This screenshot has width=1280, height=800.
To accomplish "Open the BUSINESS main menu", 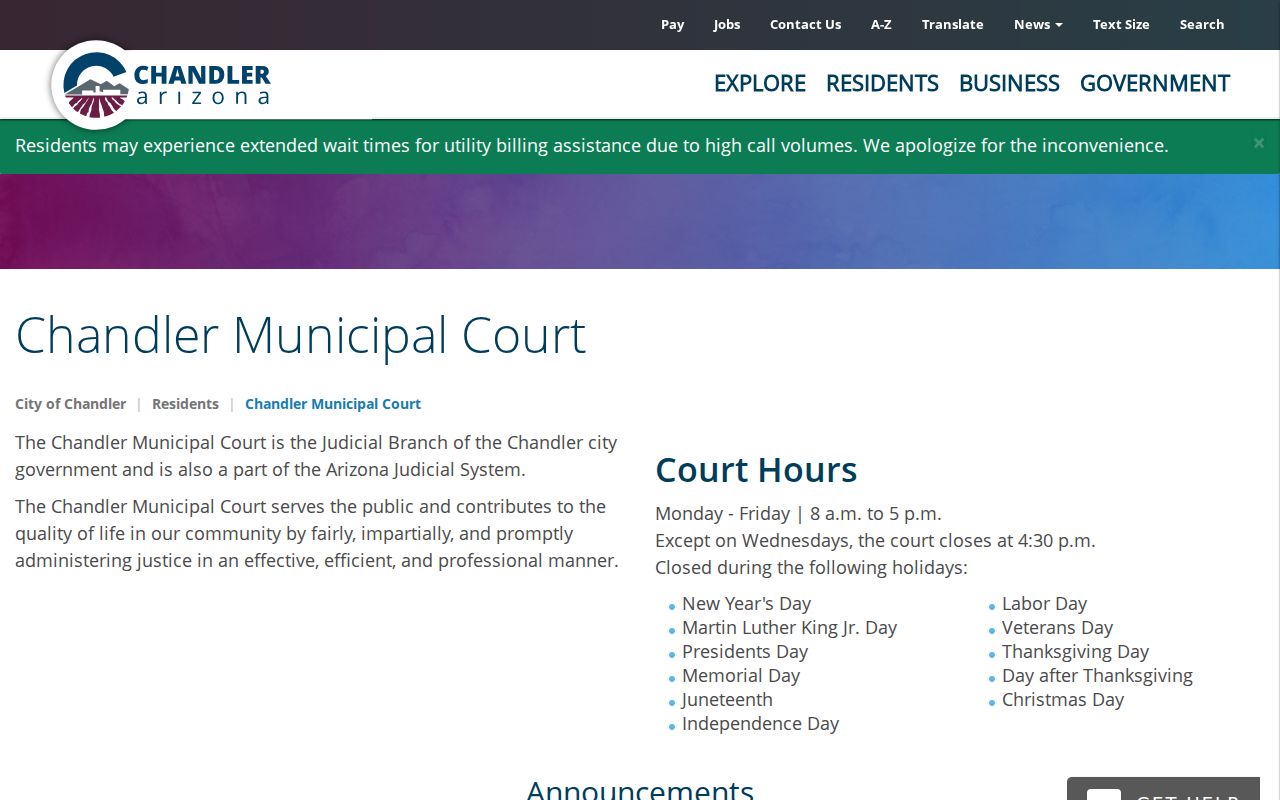I will (1009, 83).
